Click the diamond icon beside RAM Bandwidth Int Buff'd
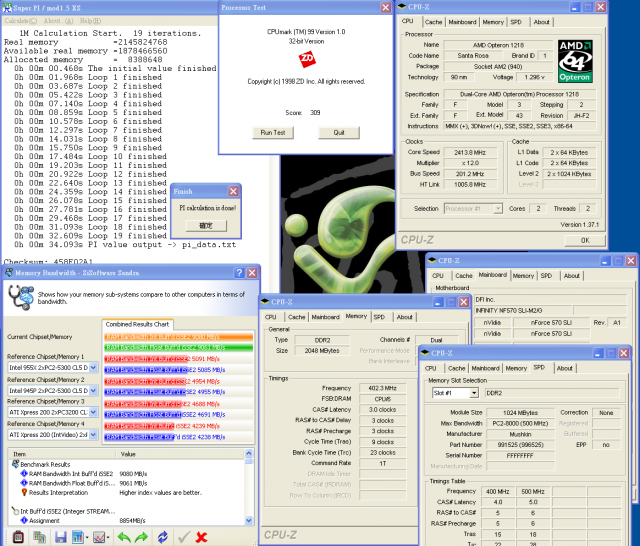 (24, 474)
